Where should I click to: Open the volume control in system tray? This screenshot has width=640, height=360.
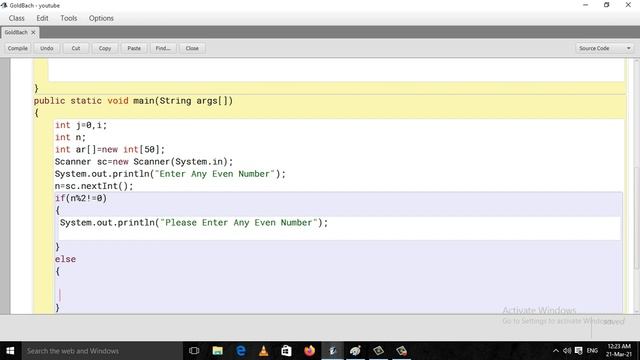point(567,351)
